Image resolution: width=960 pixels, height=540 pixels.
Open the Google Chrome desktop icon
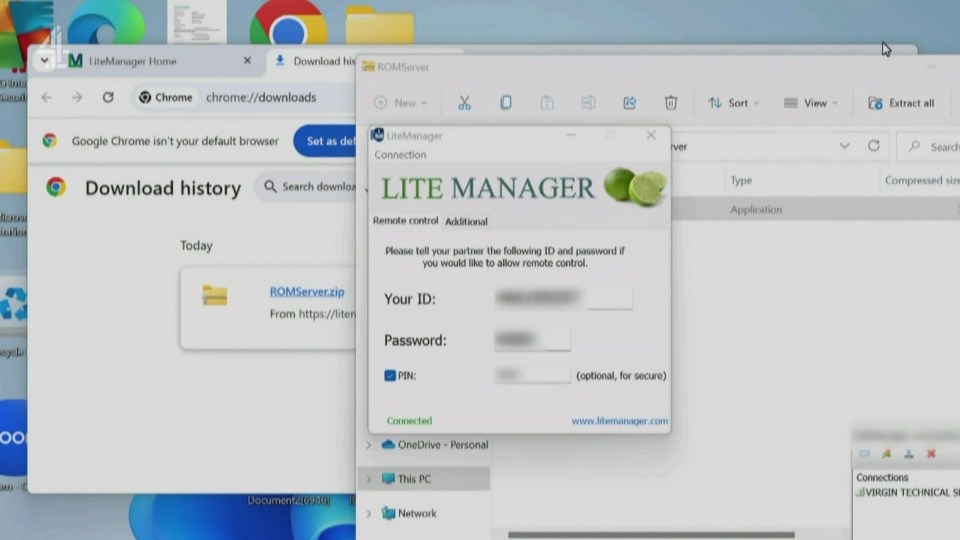[288, 23]
